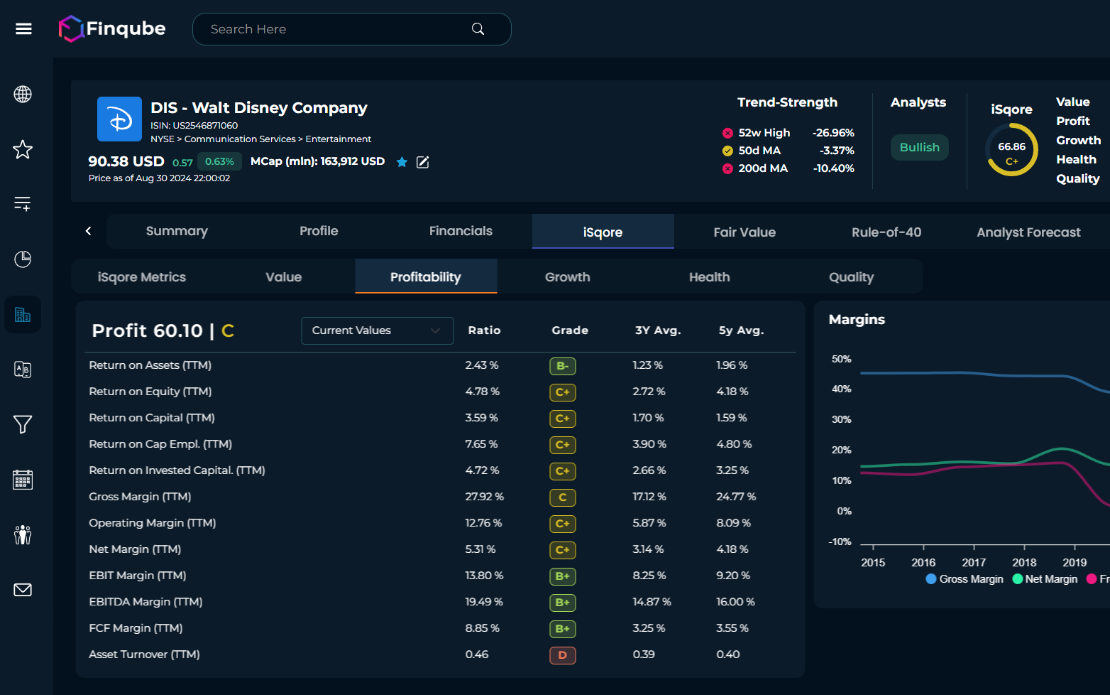1110x695 pixels.
Task: Click the Bullish analysts badge
Action: click(x=920, y=147)
